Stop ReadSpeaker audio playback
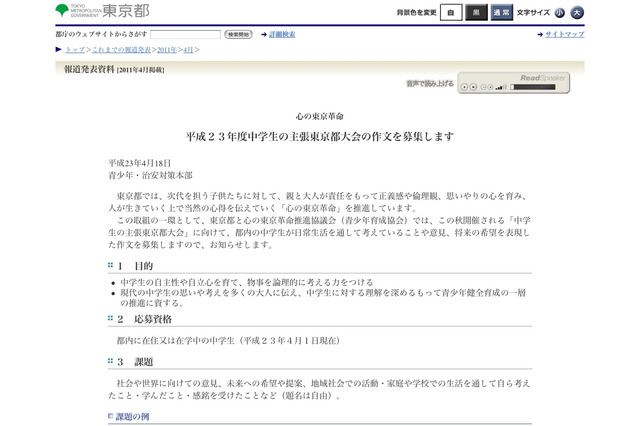 pyautogui.click(x=473, y=87)
